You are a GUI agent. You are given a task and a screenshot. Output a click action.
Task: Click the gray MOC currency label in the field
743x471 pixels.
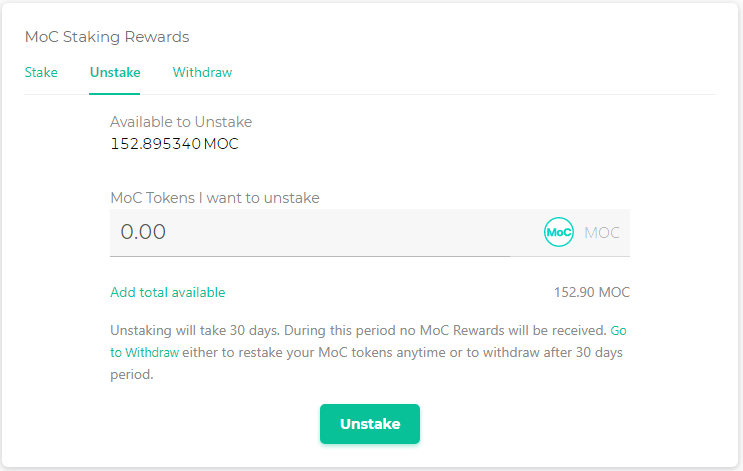(x=602, y=233)
